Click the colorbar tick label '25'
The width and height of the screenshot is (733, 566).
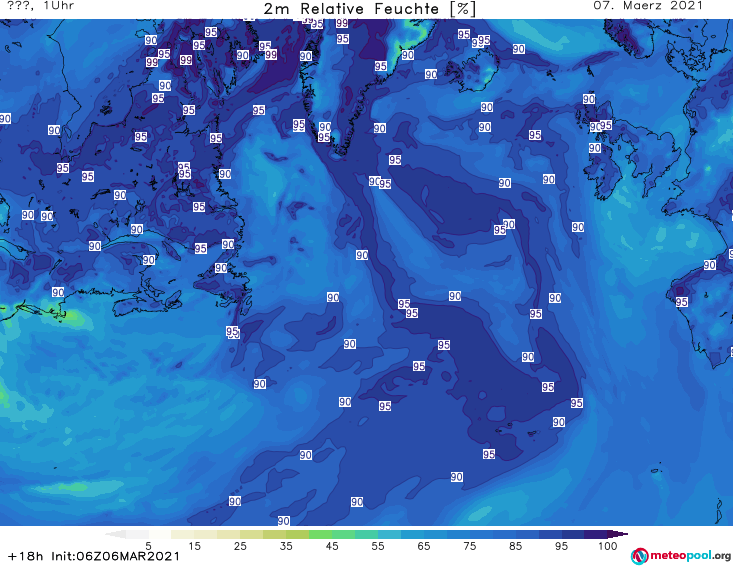(x=240, y=546)
